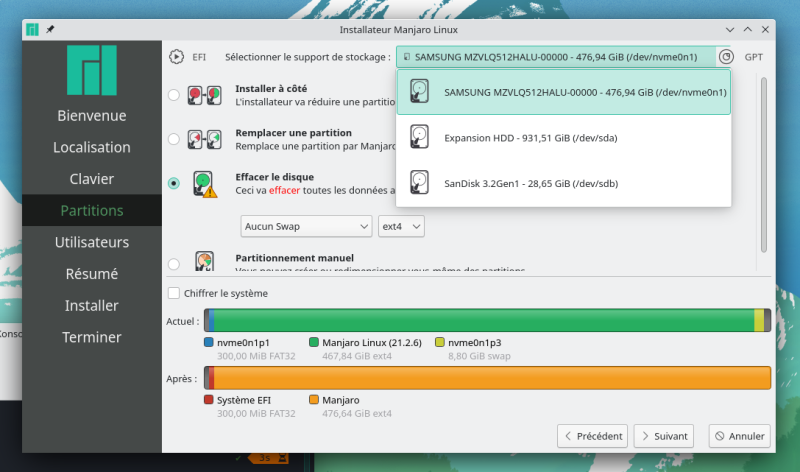Viewport: 800px width, 472px height.
Task: Click the Manjaro icon in the title bar
Action: (32, 30)
